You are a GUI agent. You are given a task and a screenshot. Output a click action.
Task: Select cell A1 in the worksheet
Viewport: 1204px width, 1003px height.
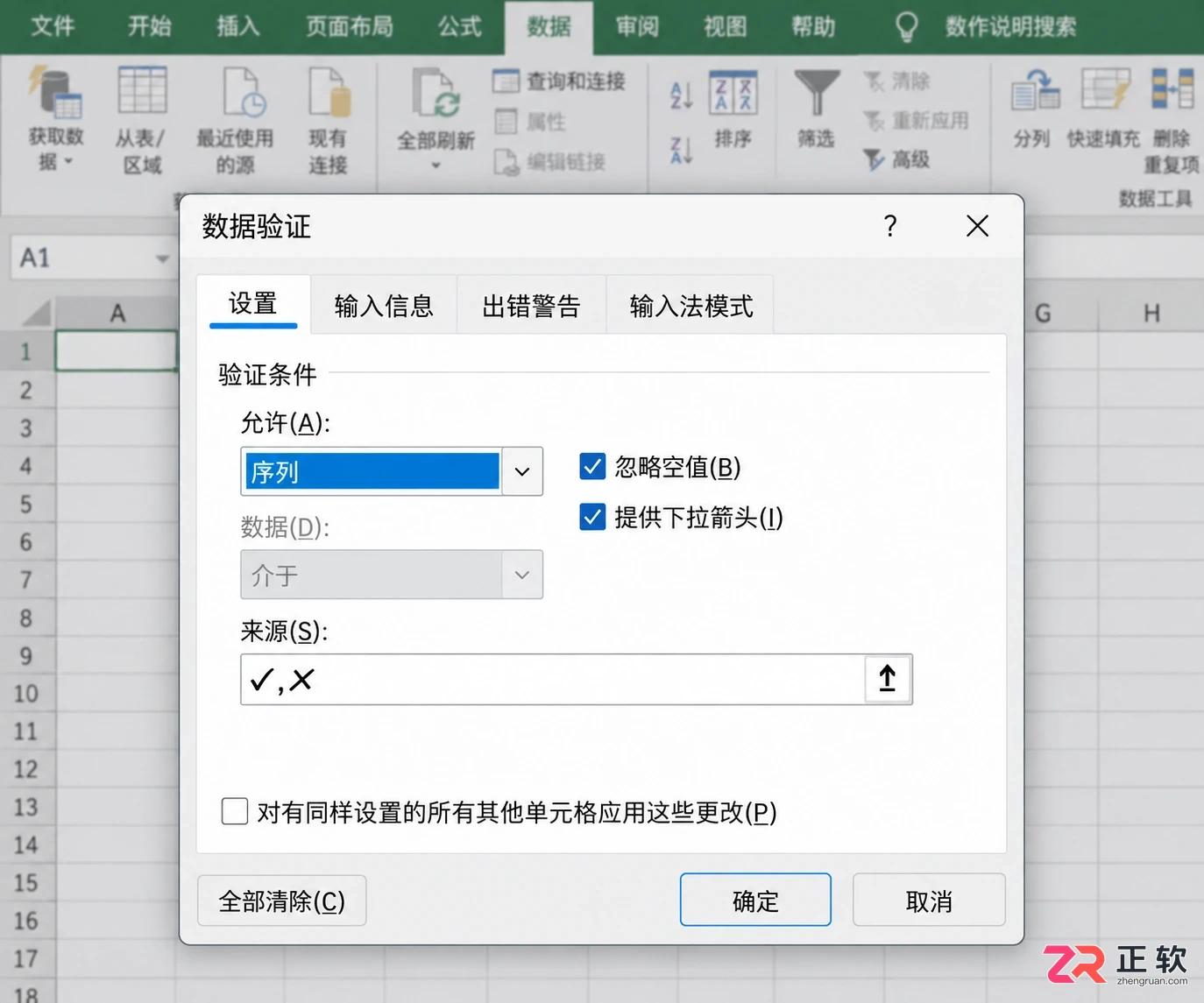pyautogui.click(x=117, y=350)
